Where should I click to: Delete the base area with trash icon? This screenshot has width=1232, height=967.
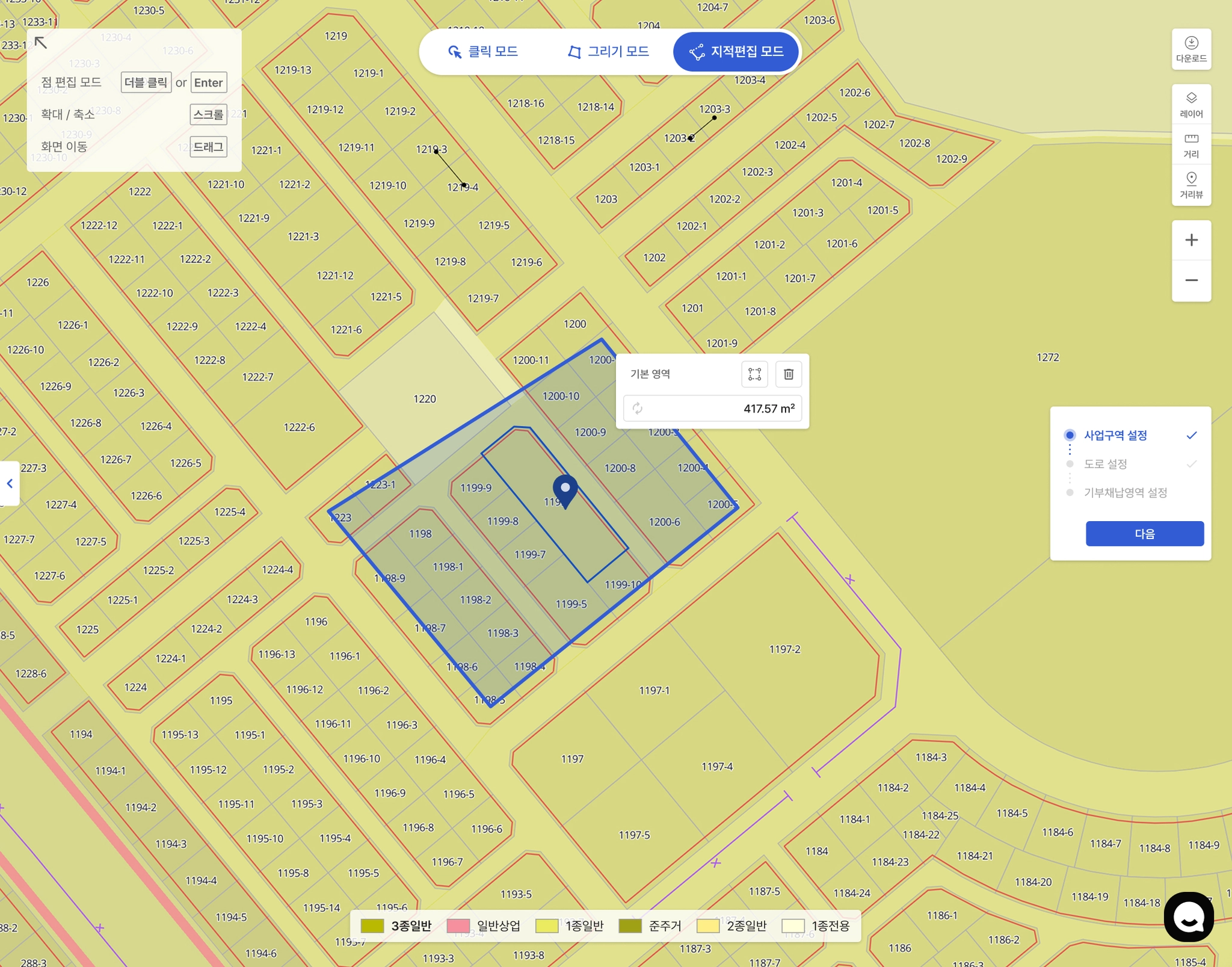(788, 374)
